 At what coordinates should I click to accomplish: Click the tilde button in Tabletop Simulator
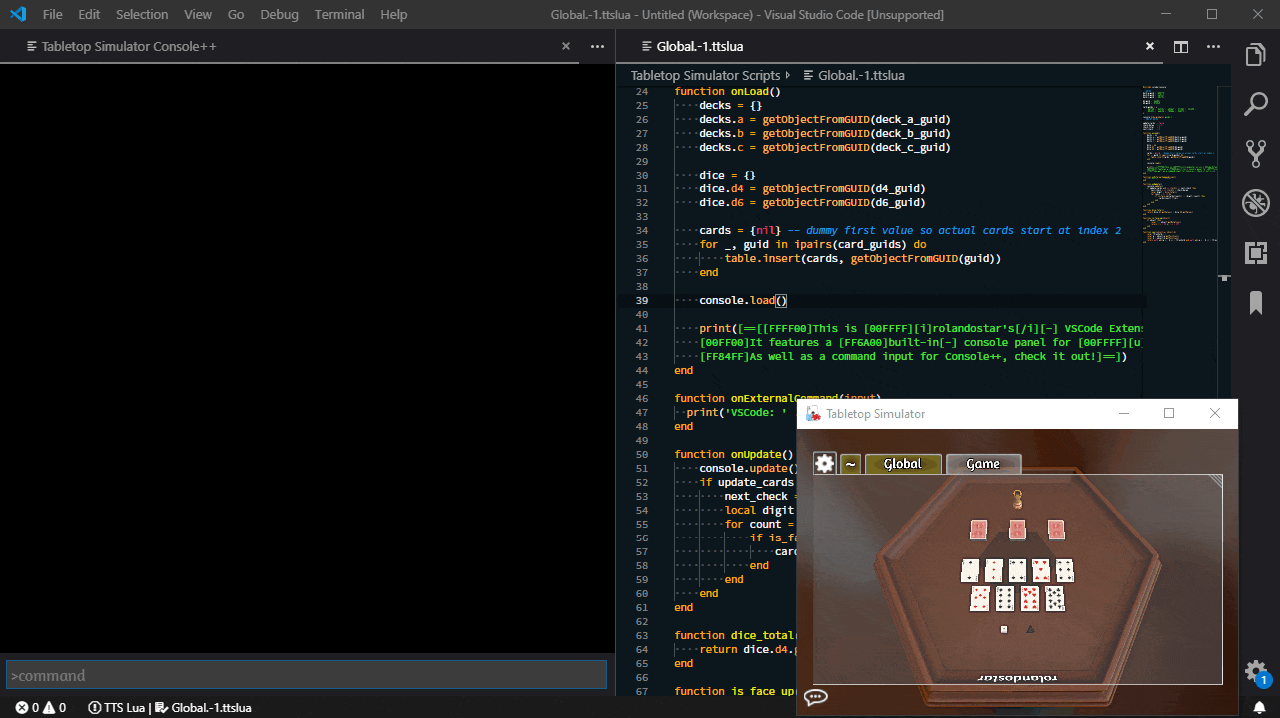coord(850,464)
